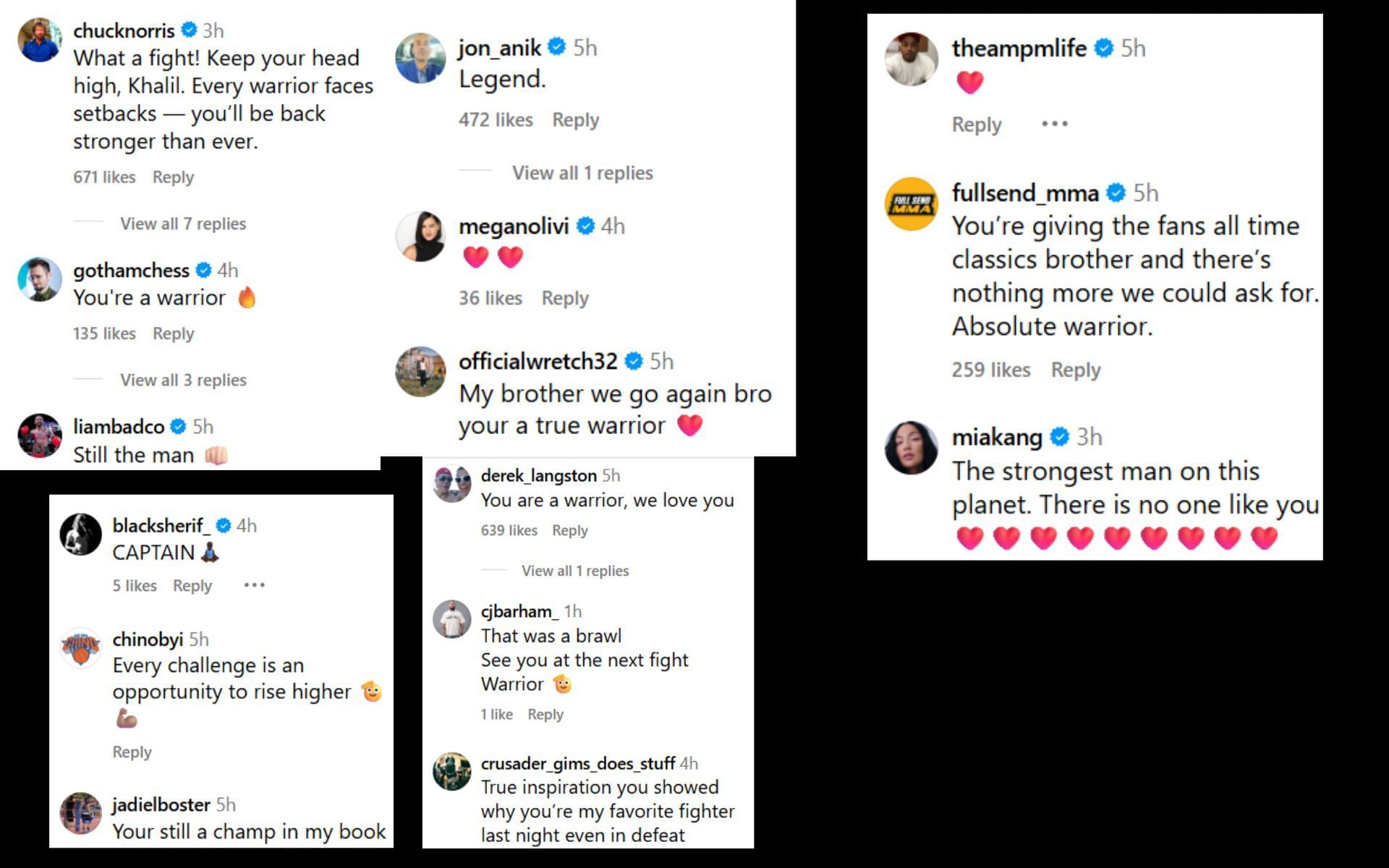Reply to cjbarham_'s brawl comment
The image size is (1389, 868).
click(x=545, y=714)
